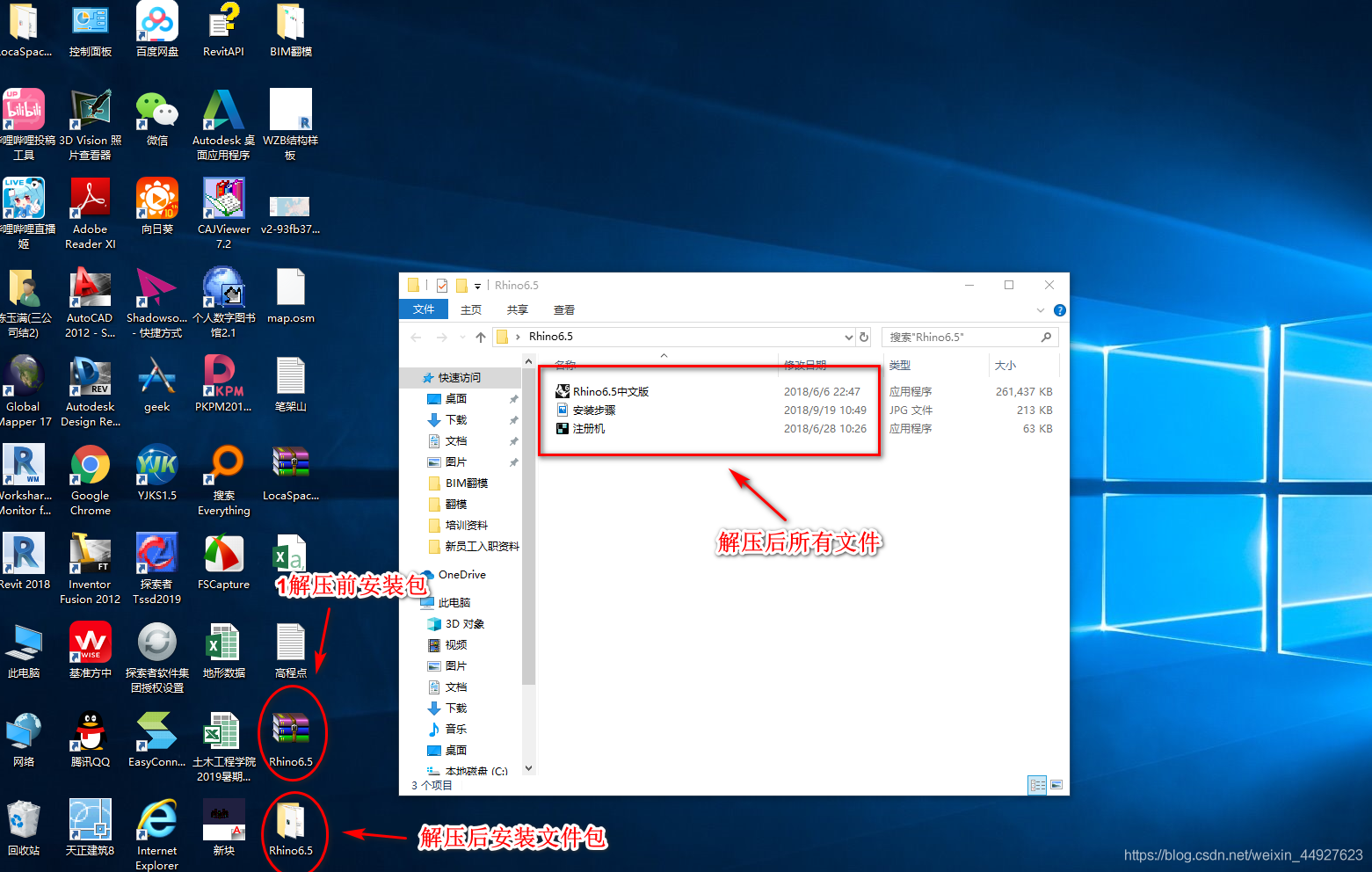Open OneDrive in the navigation pane
The height and width of the screenshot is (872, 1372).
click(461, 574)
